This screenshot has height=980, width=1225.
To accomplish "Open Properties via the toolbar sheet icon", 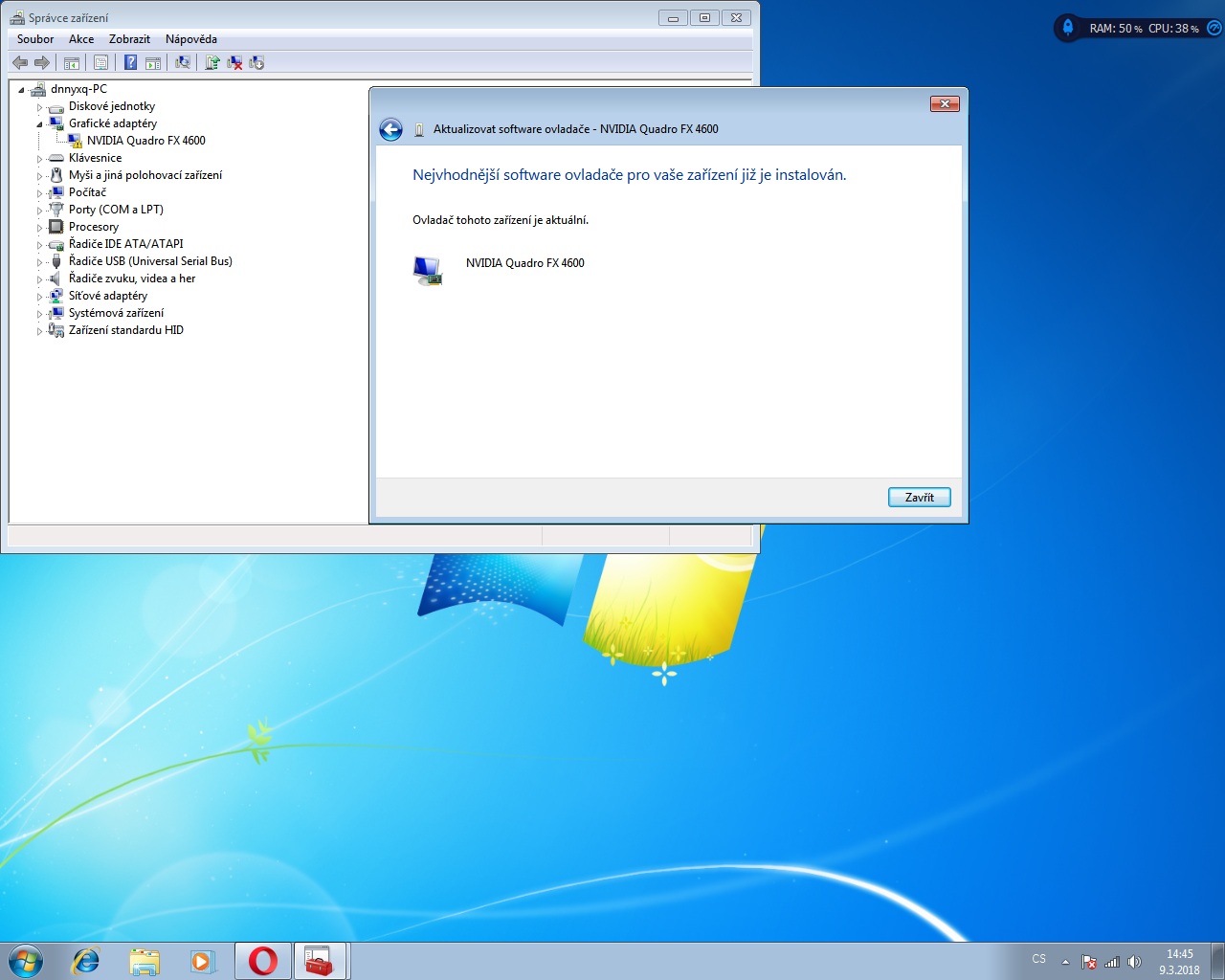I will [x=100, y=62].
